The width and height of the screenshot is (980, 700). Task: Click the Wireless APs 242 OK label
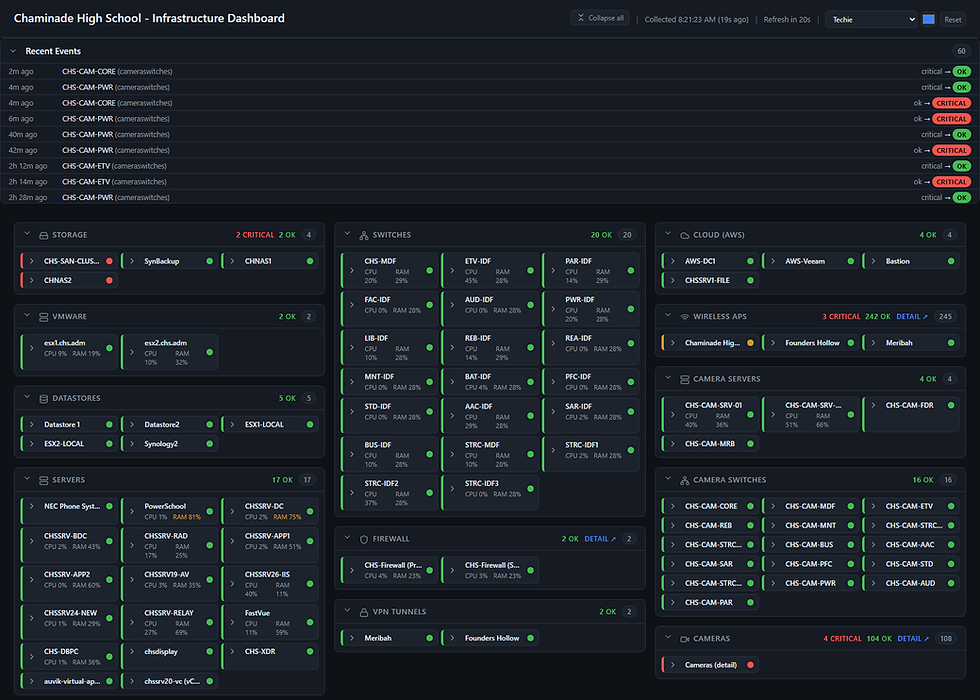(x=878, y=317)
